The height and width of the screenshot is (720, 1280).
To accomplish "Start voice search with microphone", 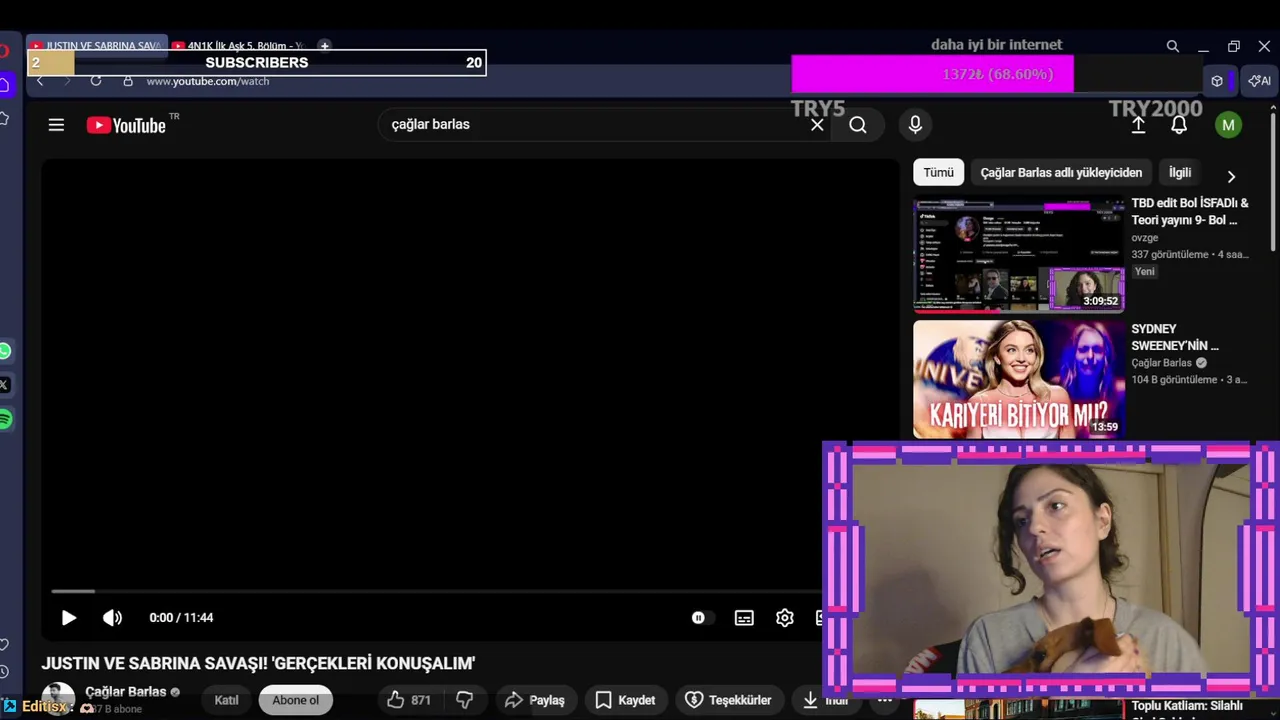I will pos(915,125).
